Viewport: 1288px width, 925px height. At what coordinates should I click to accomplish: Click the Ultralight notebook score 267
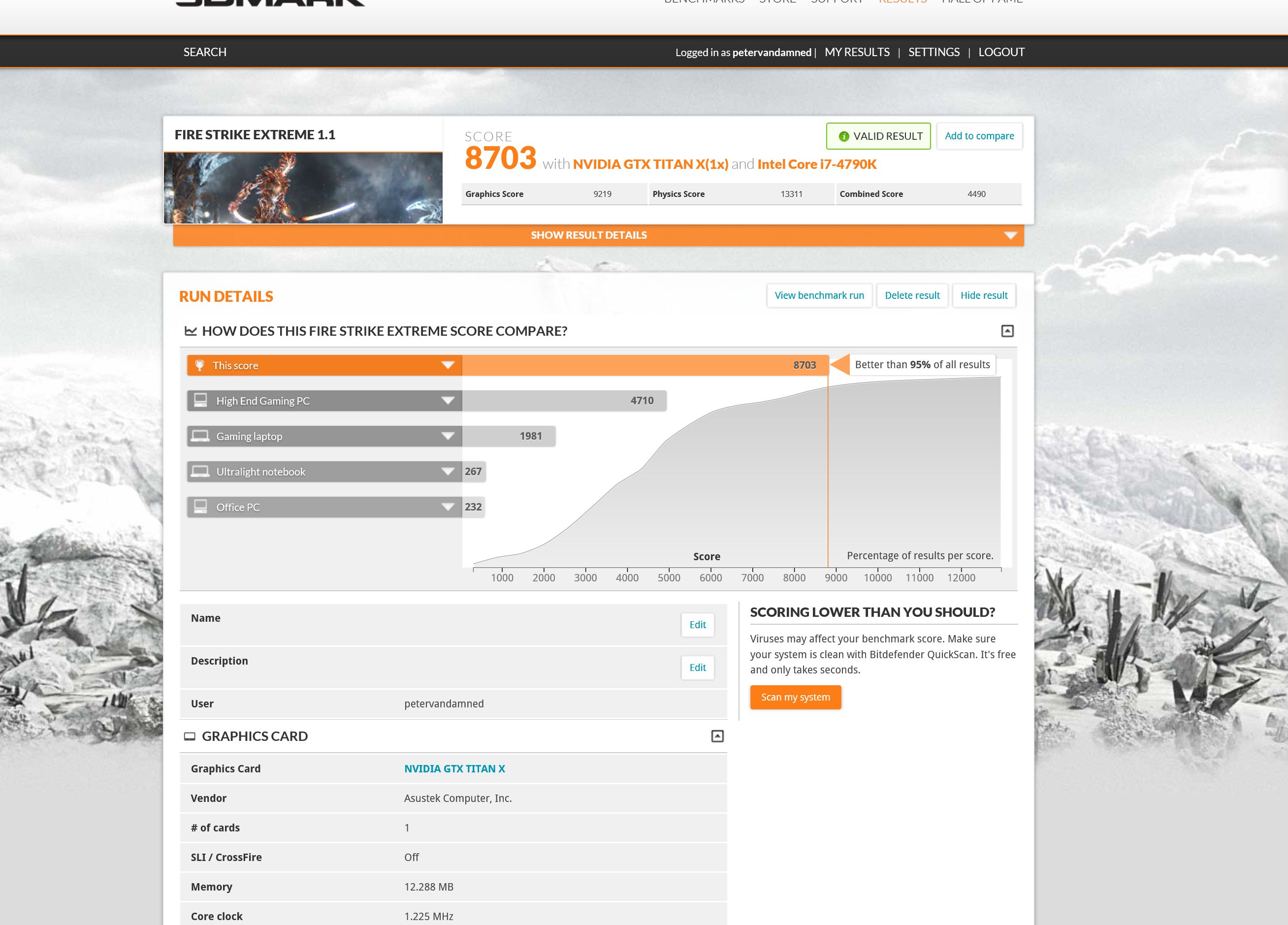473,471
